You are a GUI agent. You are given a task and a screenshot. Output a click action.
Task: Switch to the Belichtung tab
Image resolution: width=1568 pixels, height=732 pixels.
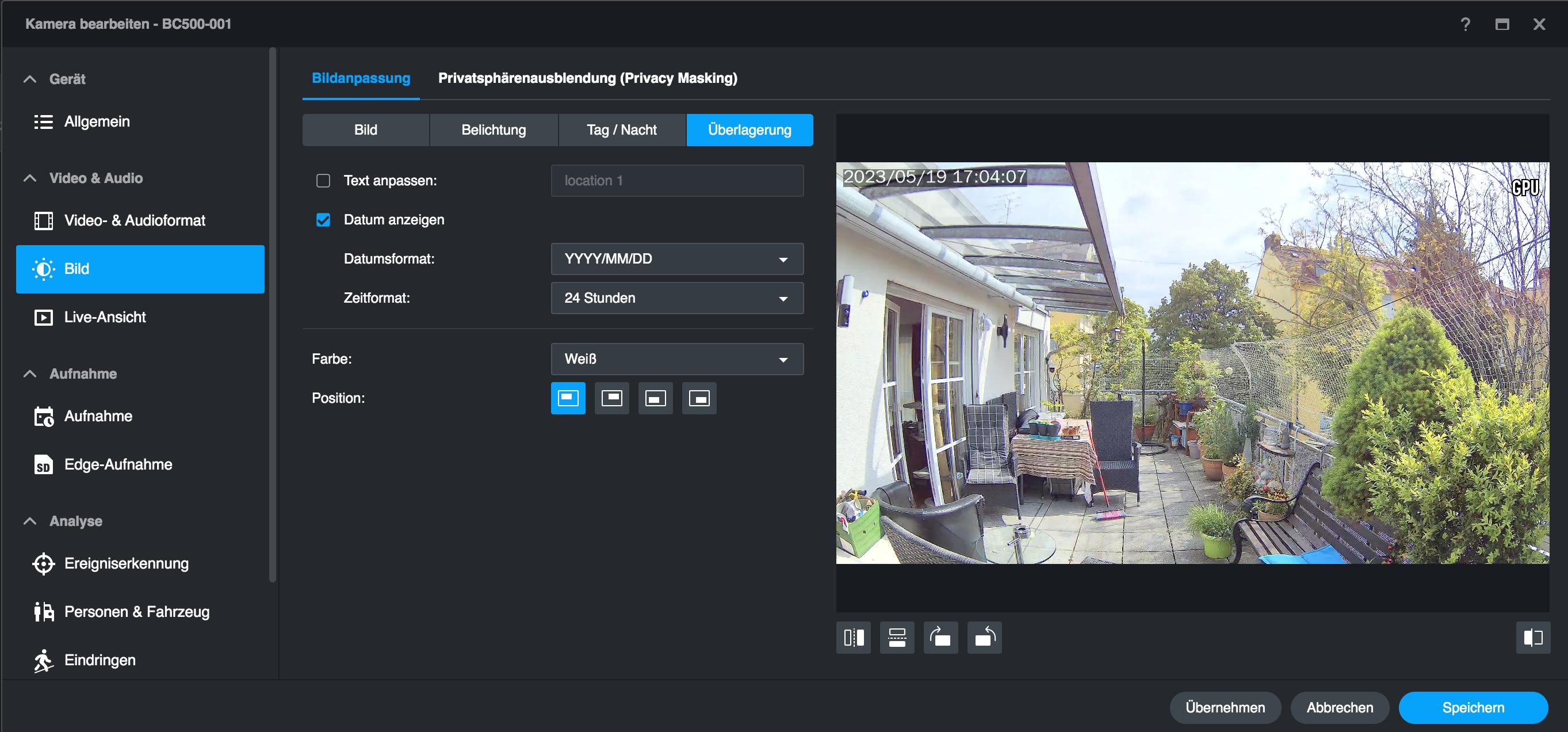tap(493, 129)
